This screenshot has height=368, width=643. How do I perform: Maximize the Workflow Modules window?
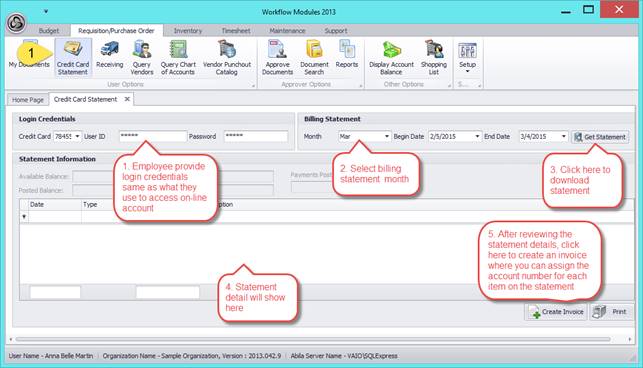pos(588,10)
